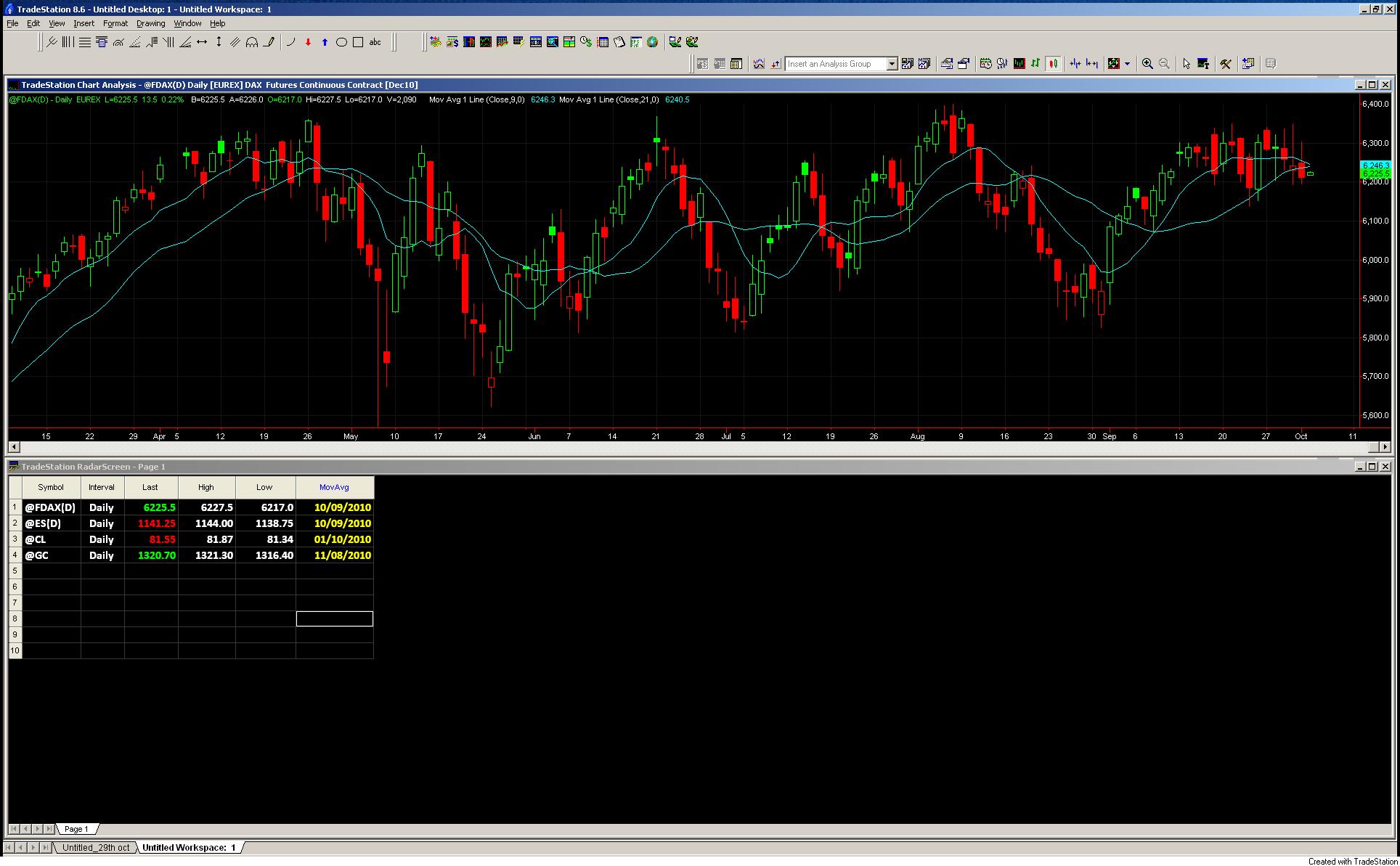Viewport: 1400px width, 866px height.
Task: Select the standard pointer tool
Action: (1186, 64)
